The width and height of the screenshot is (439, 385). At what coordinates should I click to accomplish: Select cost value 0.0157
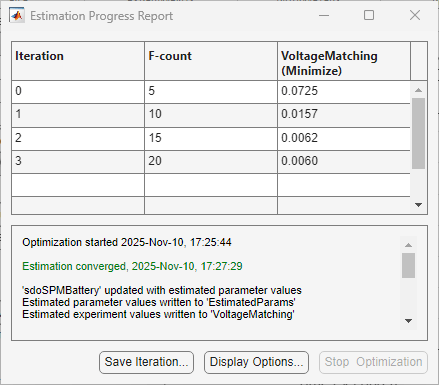(344, 115)
